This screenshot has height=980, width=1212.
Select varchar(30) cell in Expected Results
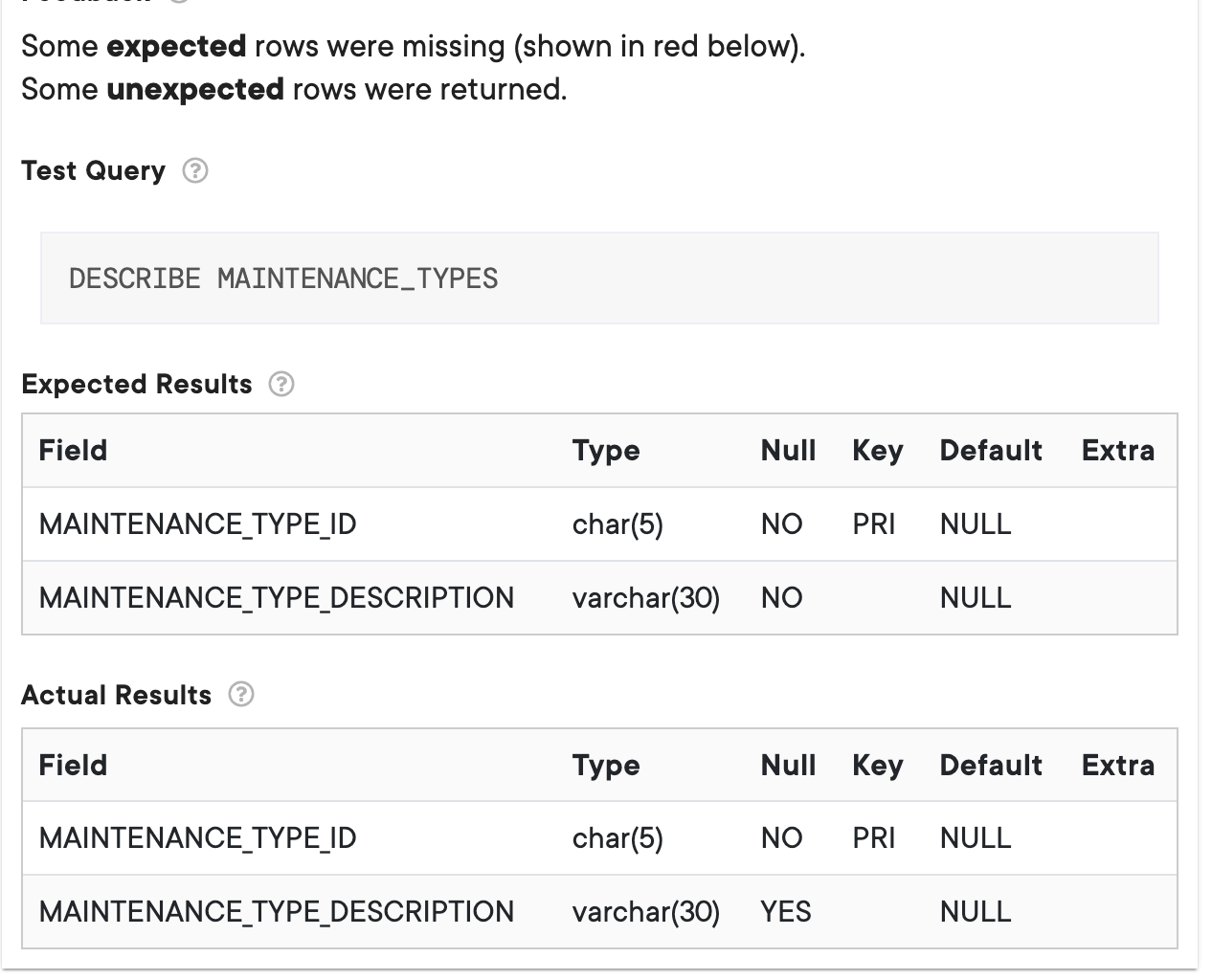(646, 598)
